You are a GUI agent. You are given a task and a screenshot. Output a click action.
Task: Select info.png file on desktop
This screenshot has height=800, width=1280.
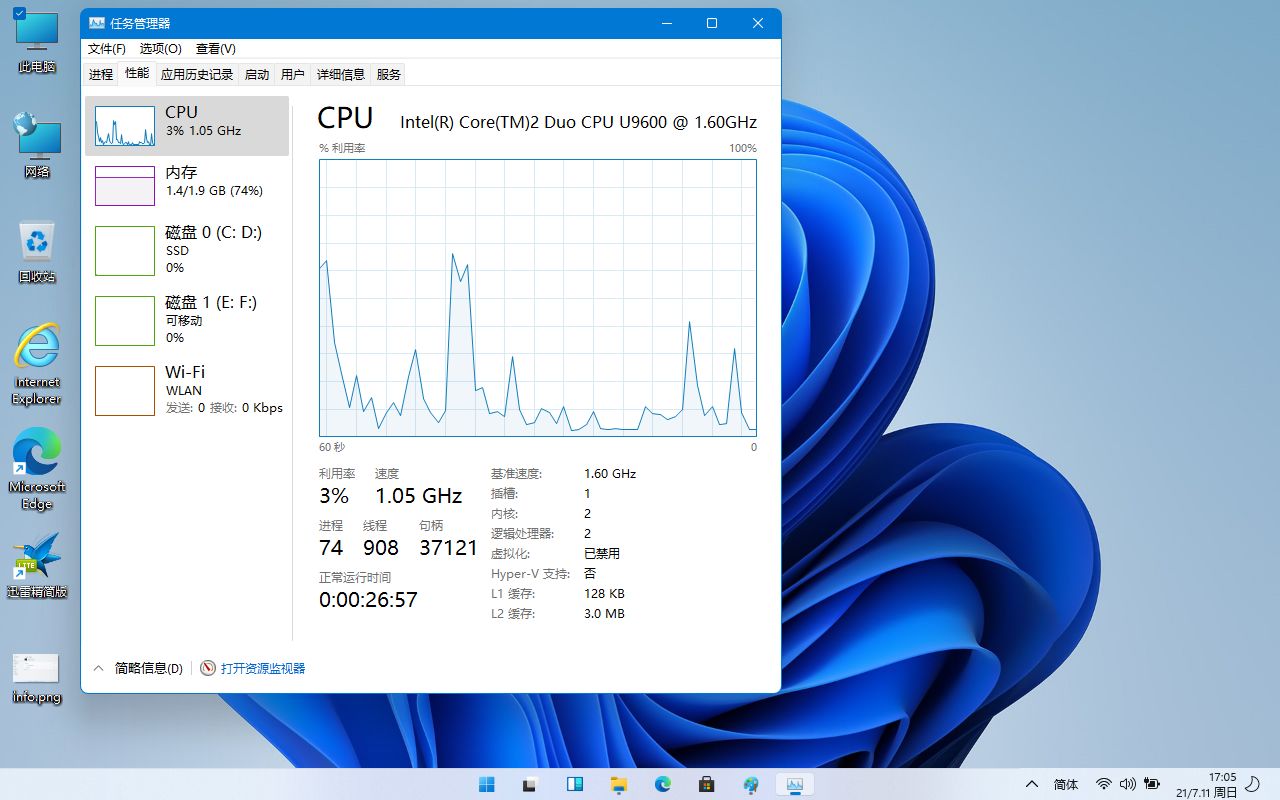click(37, 679)
